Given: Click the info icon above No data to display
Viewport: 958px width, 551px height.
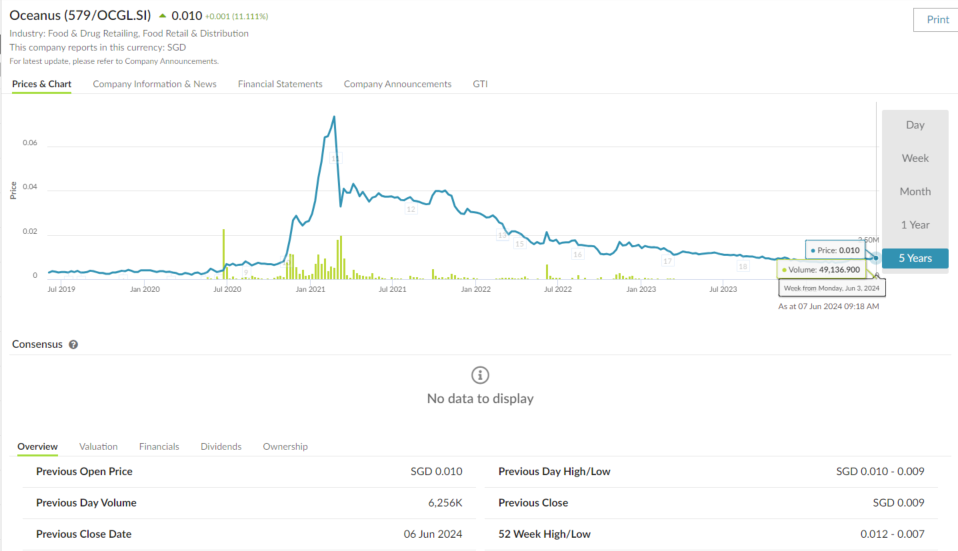Looking at the screenshot, I should coord(480,375).
